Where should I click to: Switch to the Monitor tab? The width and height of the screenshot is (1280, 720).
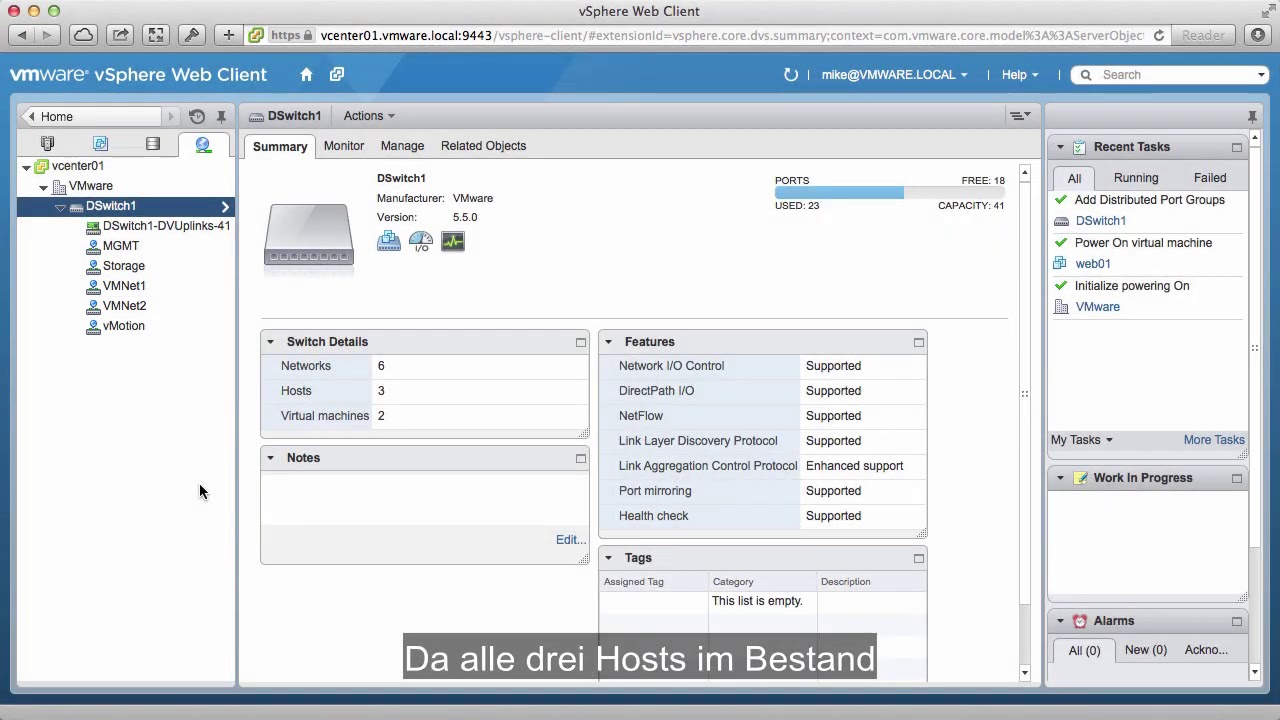coord(344,146)
